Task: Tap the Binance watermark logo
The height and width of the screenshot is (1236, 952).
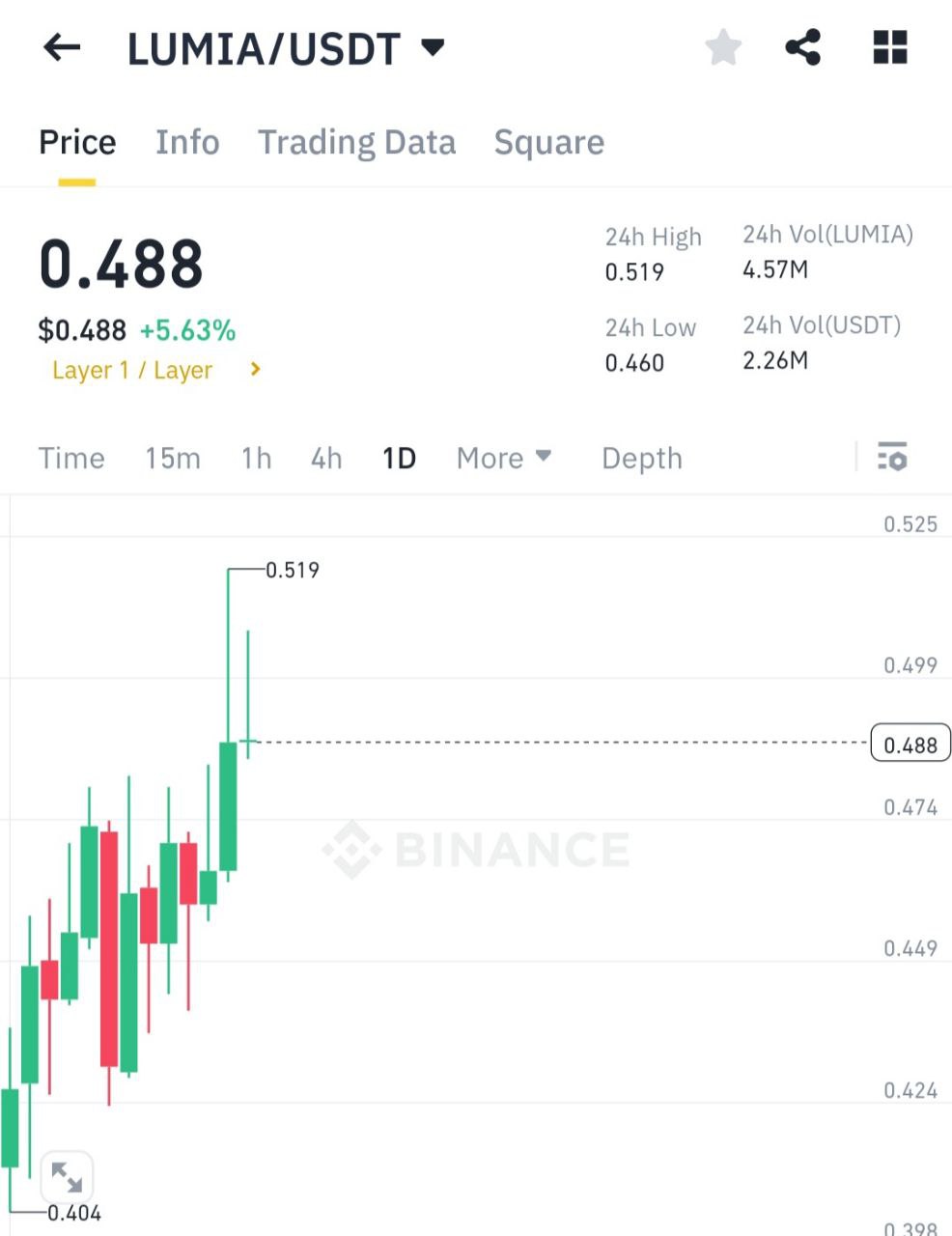Action: point(476,850)
